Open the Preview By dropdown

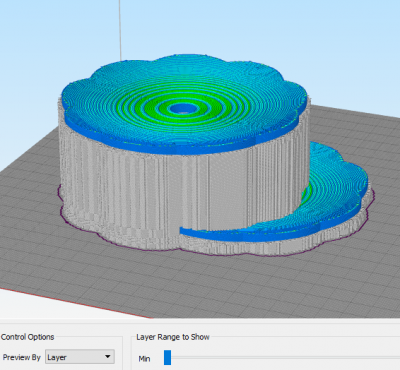click(80, 357)
